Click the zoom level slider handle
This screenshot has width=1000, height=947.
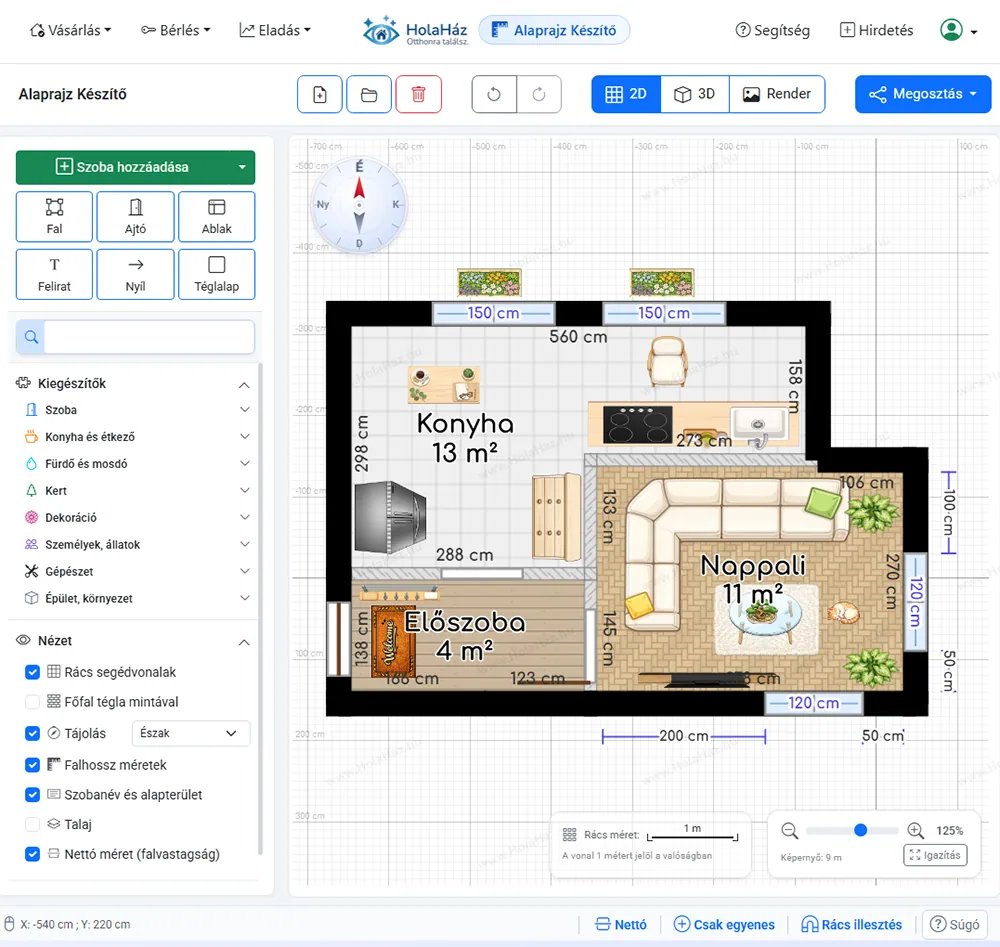point(861,830)
